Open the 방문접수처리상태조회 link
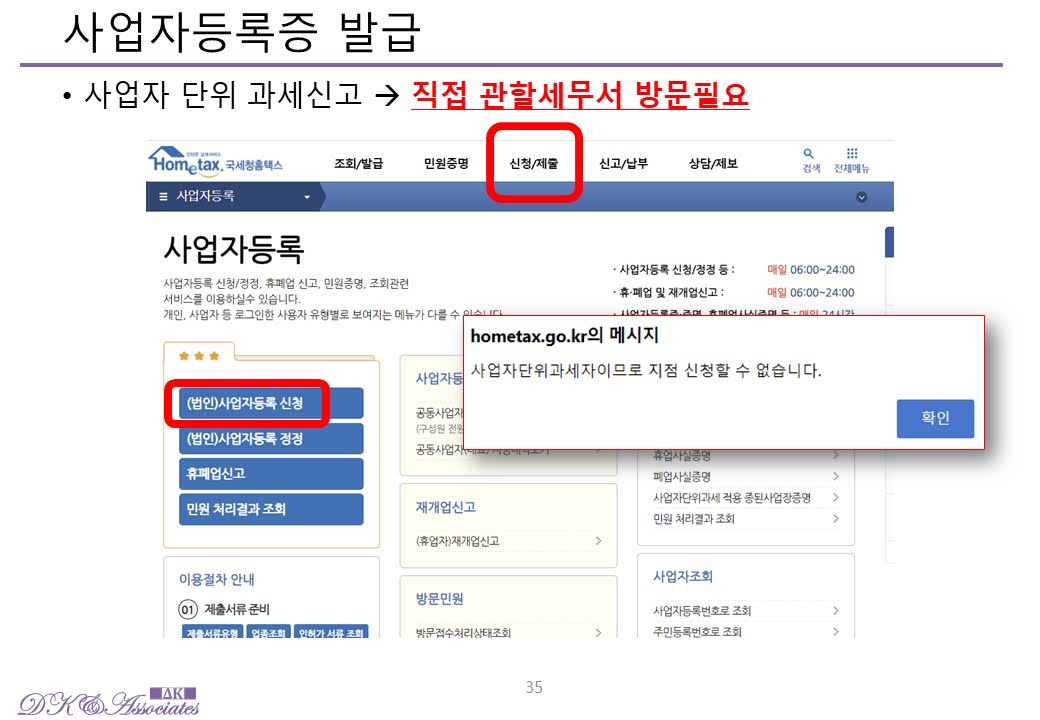Viewport: 1040px width, 720px height. point(463,632)
